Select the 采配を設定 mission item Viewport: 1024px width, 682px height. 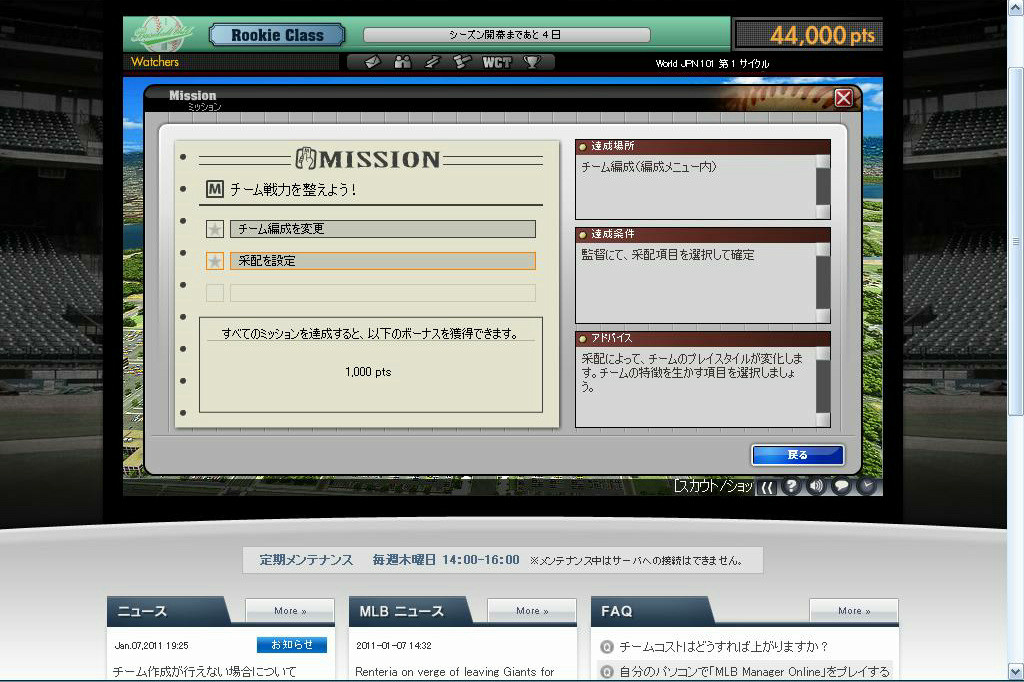pos(382,261)
